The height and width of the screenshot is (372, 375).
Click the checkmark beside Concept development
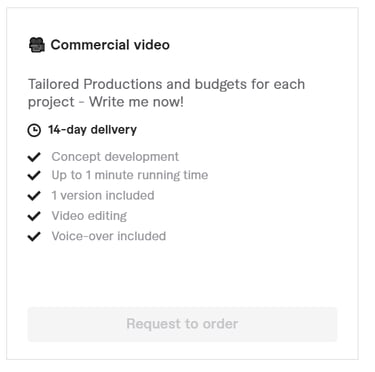click(34, 157)
